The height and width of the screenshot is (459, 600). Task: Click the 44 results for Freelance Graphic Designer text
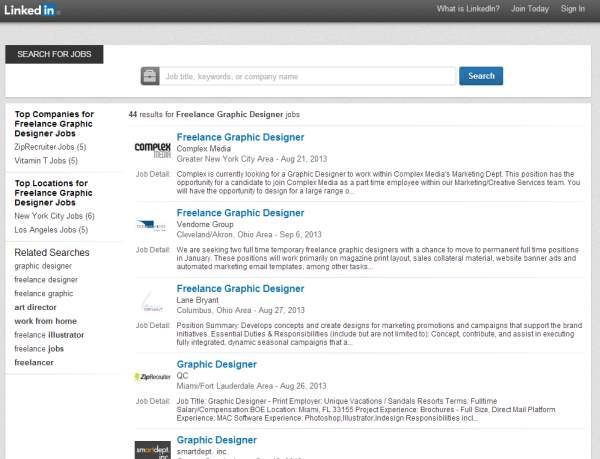[214, 114]
